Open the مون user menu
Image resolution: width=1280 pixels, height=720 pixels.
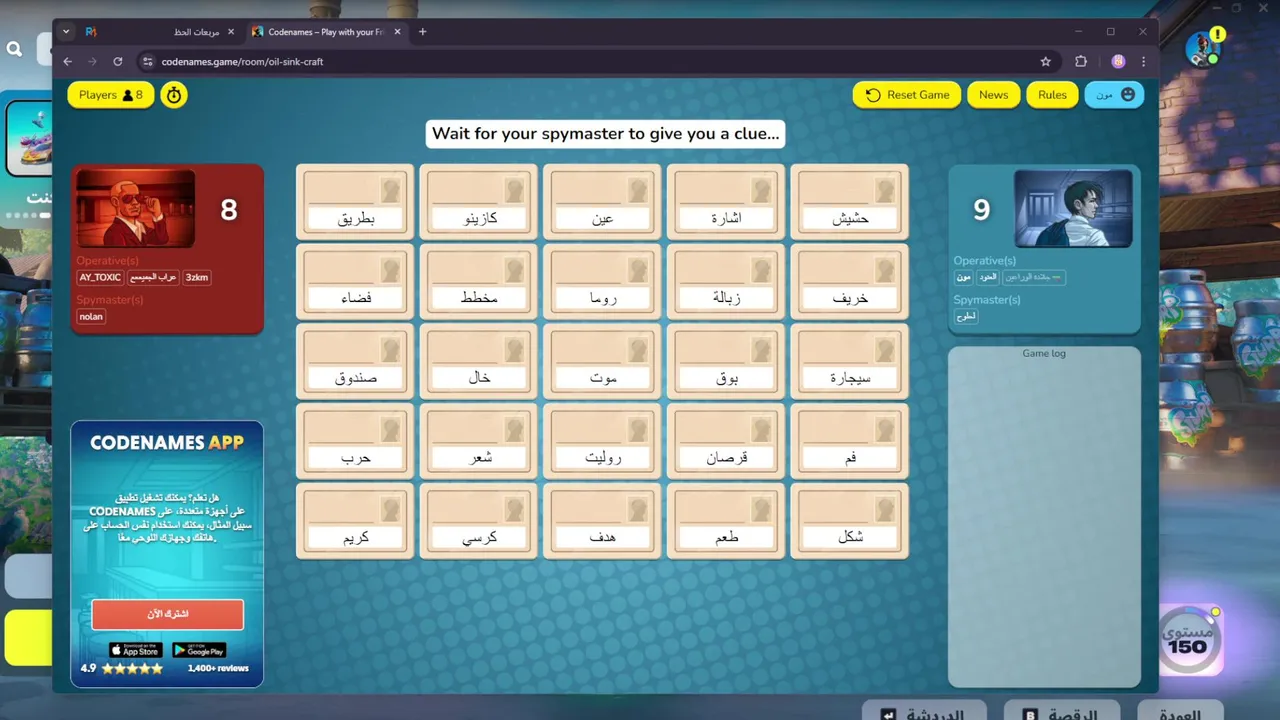[1114, 95]
